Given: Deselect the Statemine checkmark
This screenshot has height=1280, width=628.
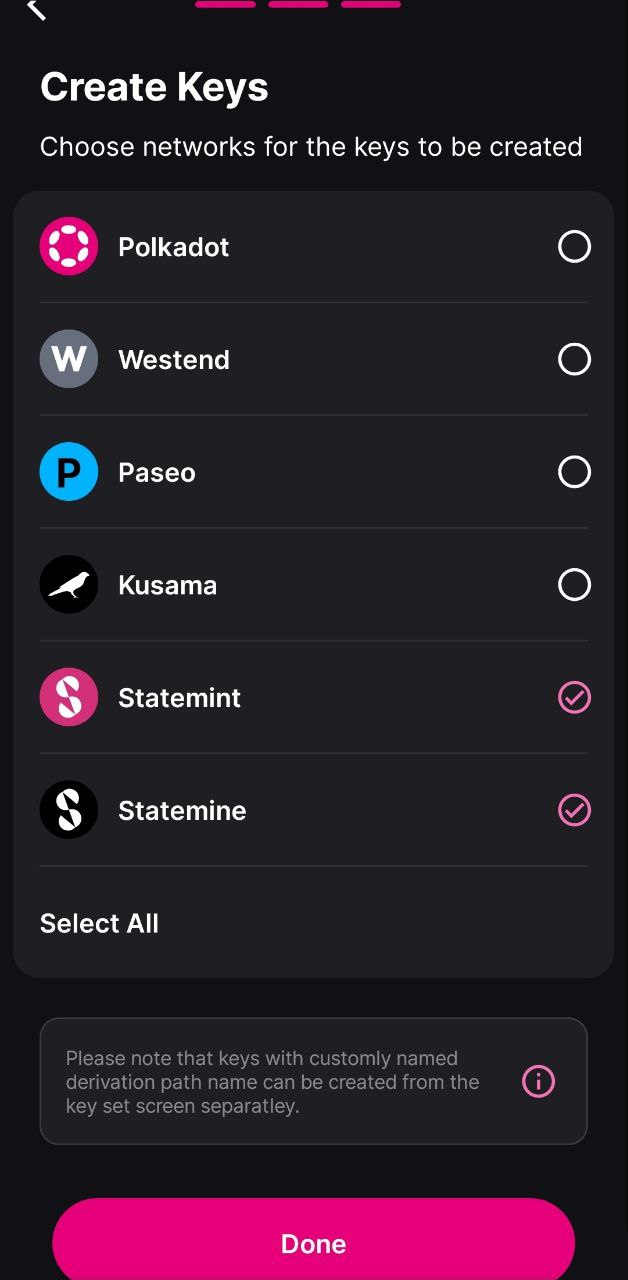Looking at the screenshot, I should [574, 810].
